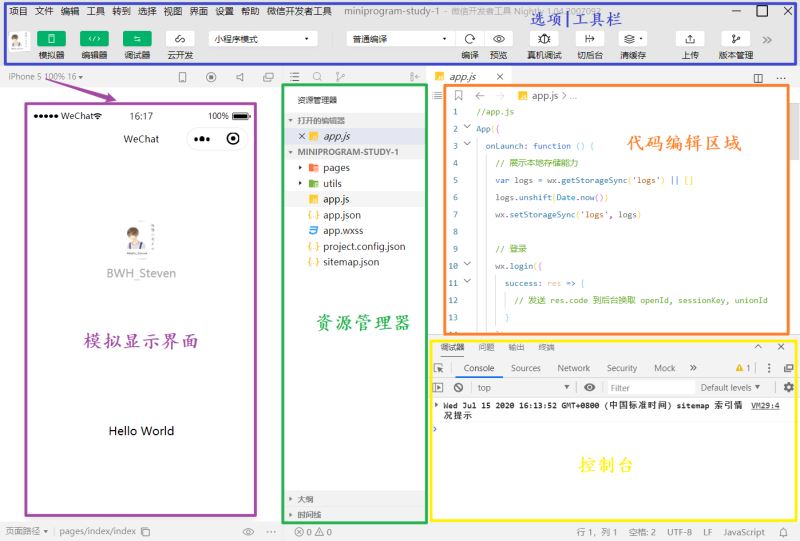Open the Default levels log filter
800x541 pixels.
pos(730,387)
